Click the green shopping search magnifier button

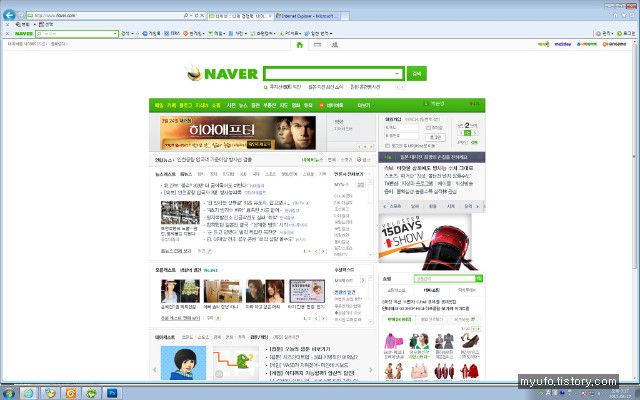[x=479, y=279]
